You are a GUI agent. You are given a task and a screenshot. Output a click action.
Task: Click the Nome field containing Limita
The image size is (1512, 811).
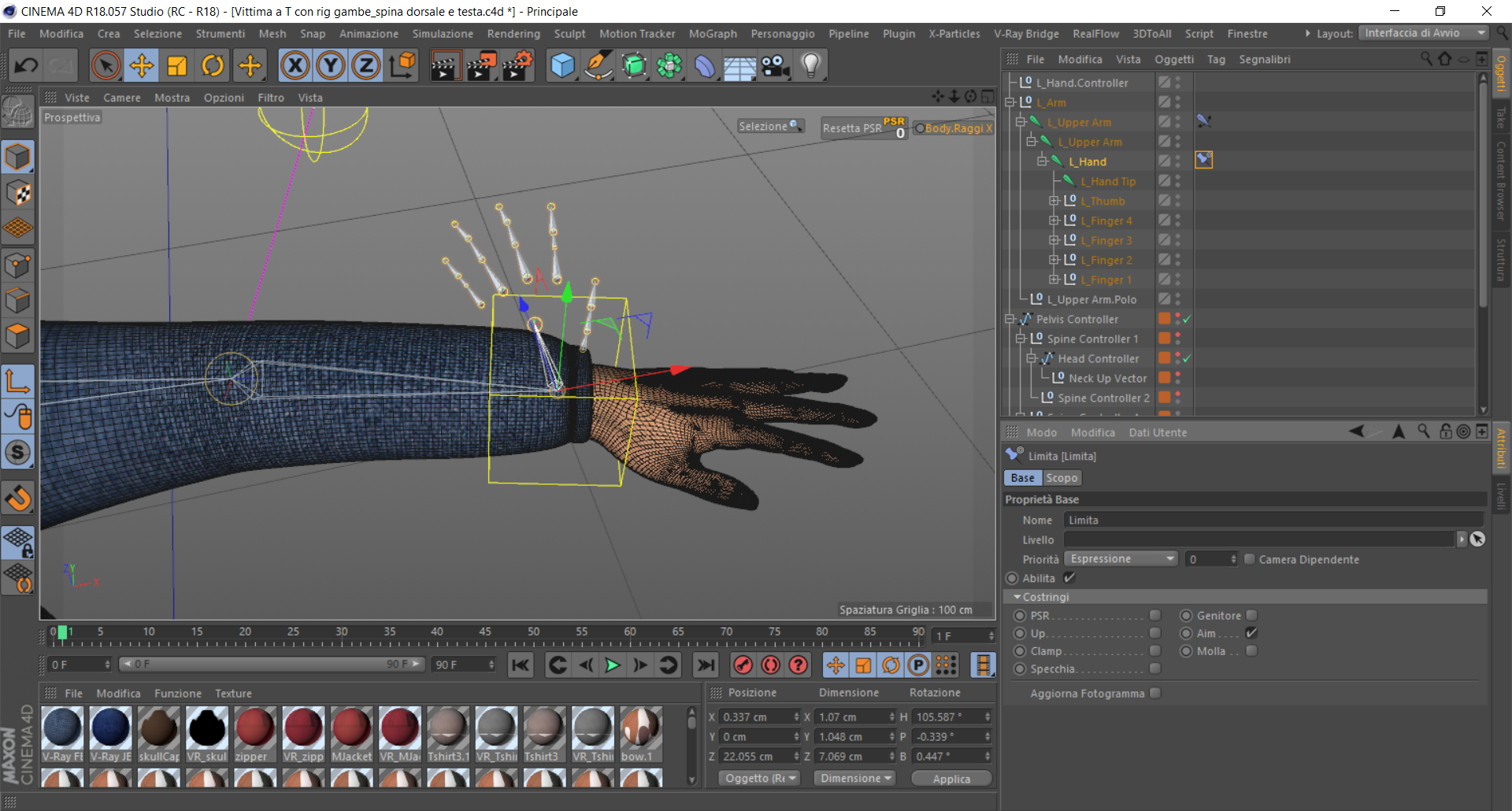point(1273,520)
